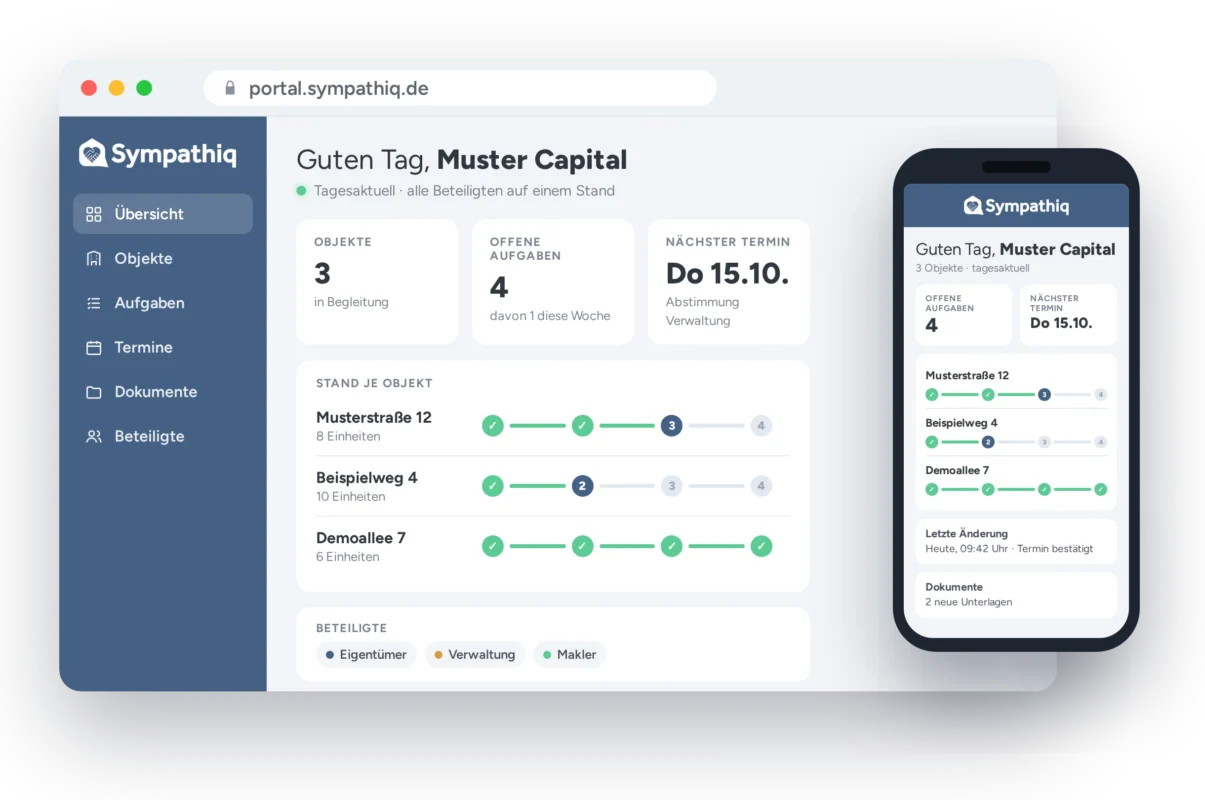Click 'Guten Tag, Muster Capital' desktop heading
The image size is (1205, 800).
[x=462, y=160]
